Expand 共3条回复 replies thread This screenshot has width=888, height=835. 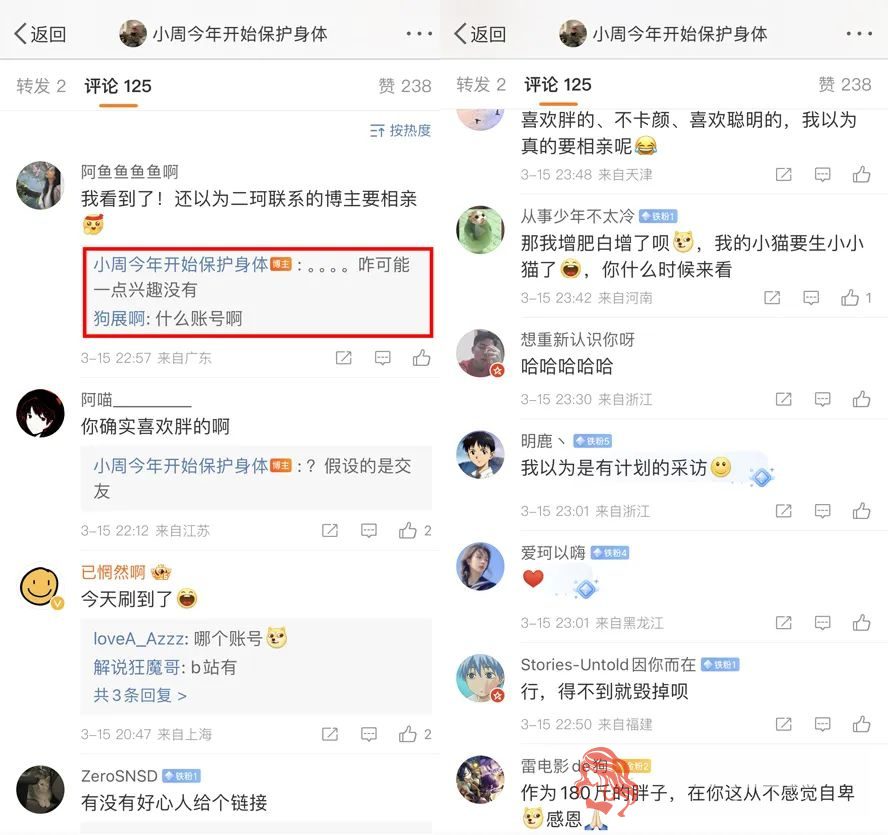click(140, 695)
